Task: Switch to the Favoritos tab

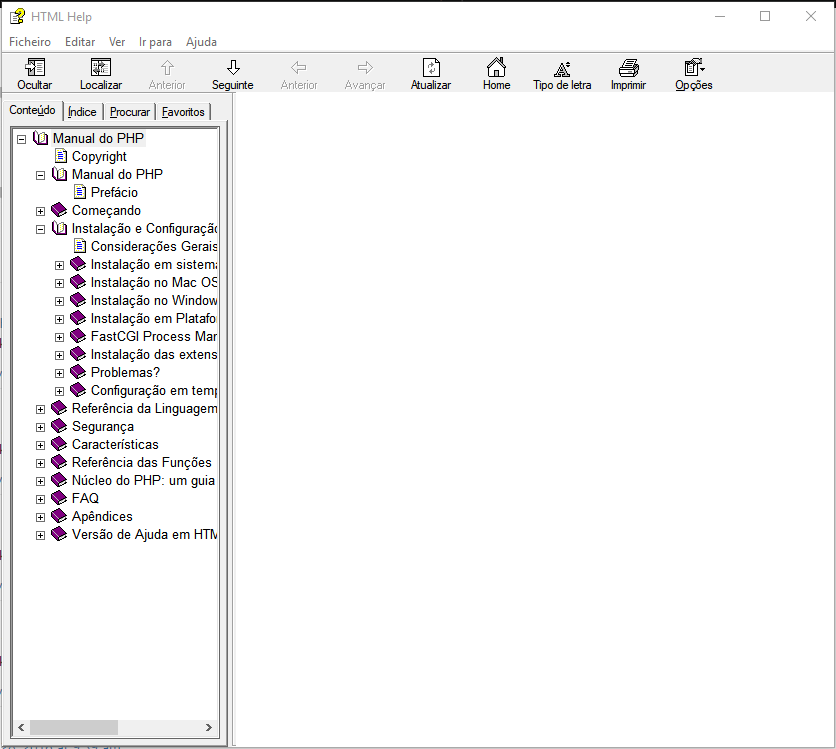Action: click(183, 112)
